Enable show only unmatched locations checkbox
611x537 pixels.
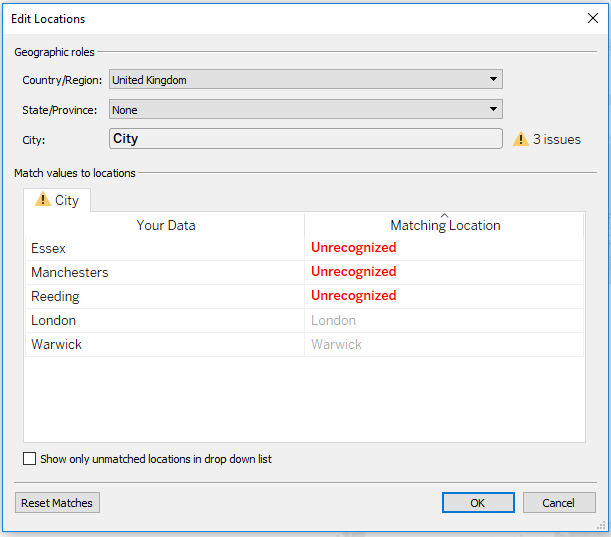coord(29,459)
